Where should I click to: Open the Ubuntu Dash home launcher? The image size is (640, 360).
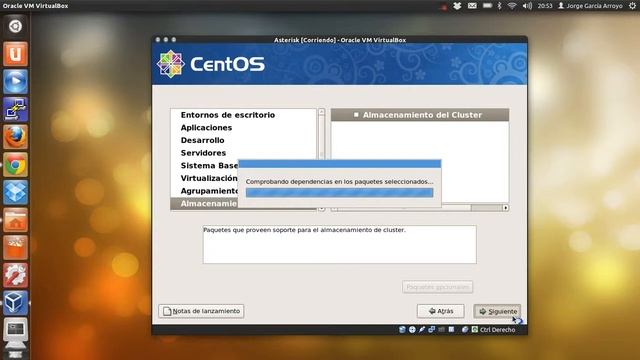[x=16, y=26]
